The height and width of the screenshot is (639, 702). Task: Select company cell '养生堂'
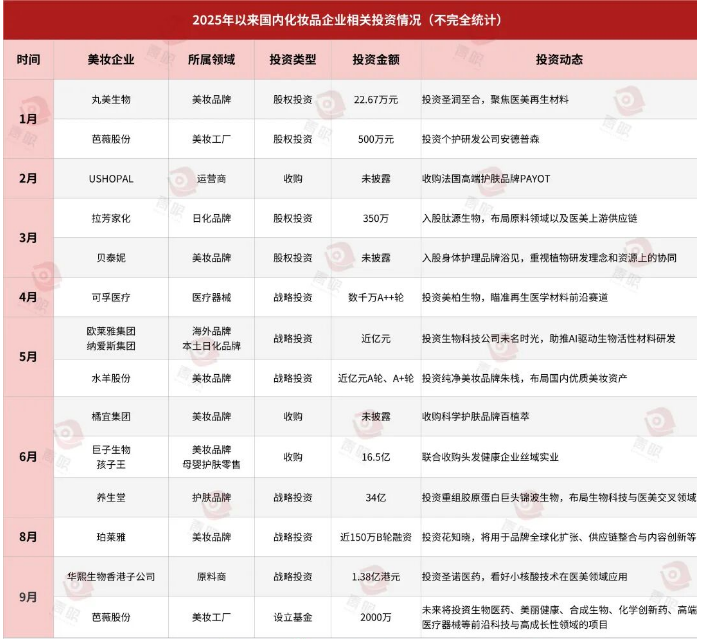pyautogui.click(x=111, y=497)
